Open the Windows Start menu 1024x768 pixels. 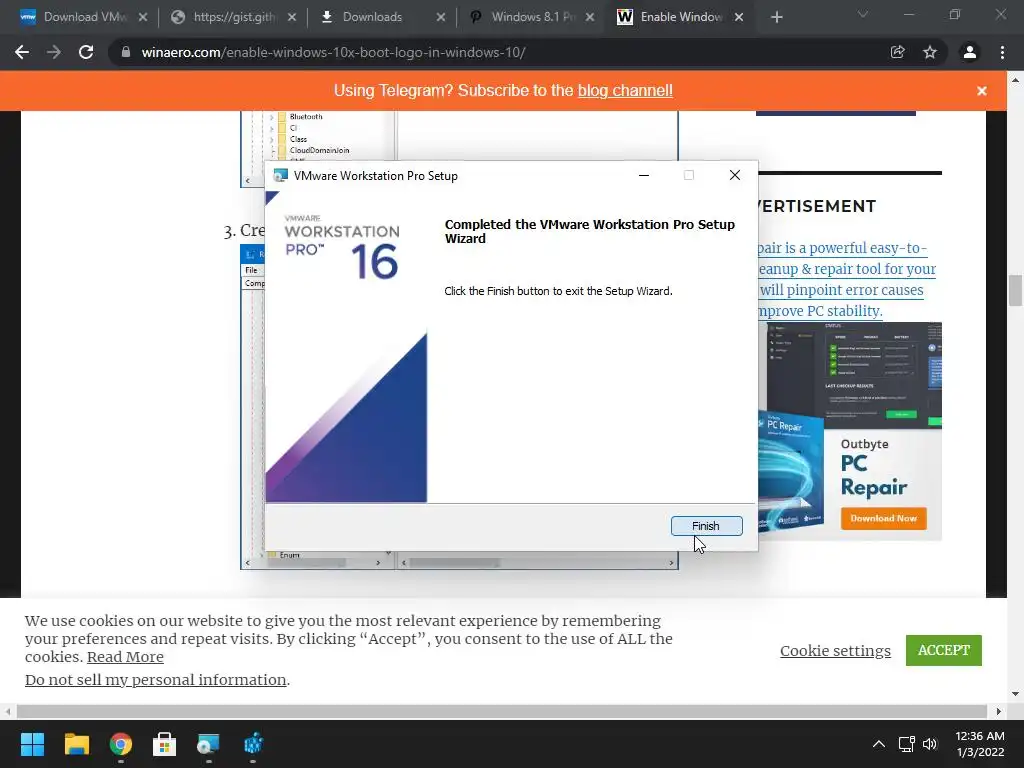coord(32,744)
